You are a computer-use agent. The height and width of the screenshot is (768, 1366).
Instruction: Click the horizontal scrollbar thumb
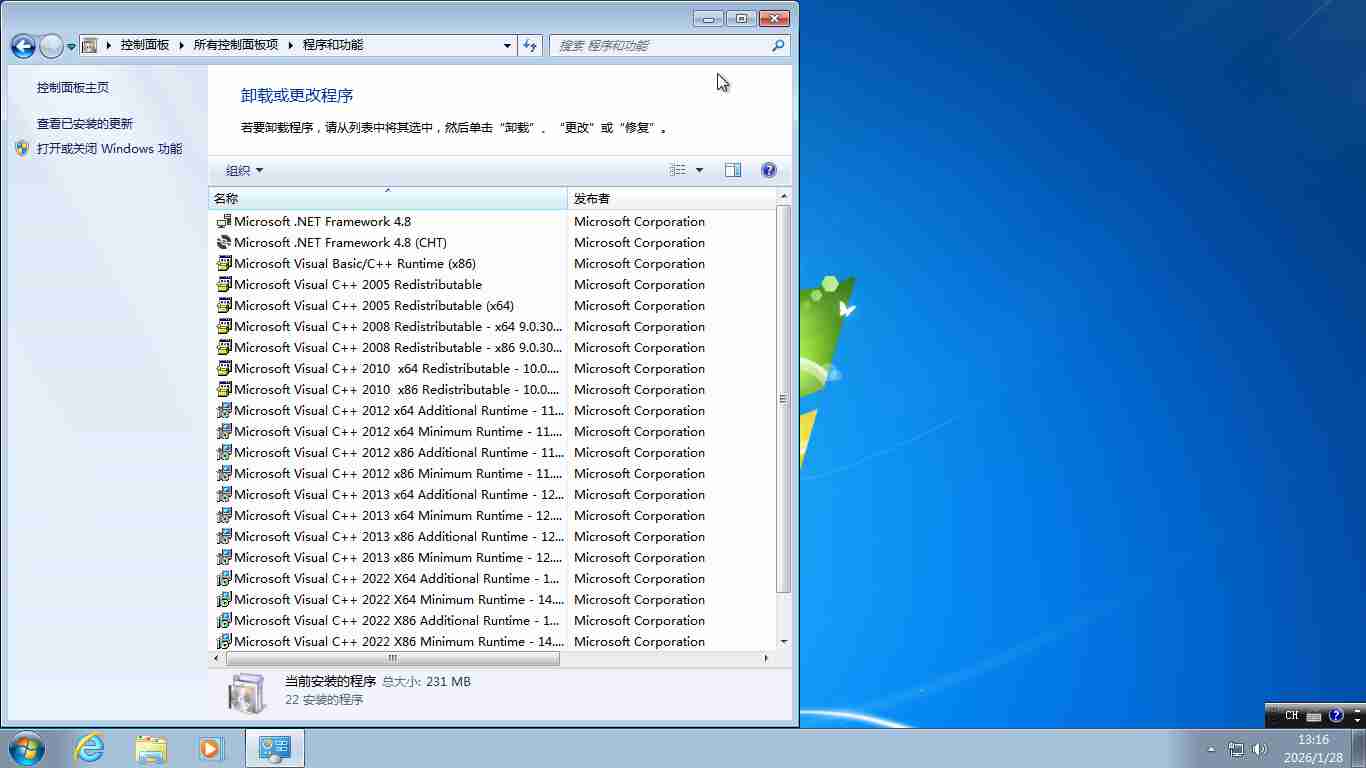pyautogui.click(x=392, y=658)
